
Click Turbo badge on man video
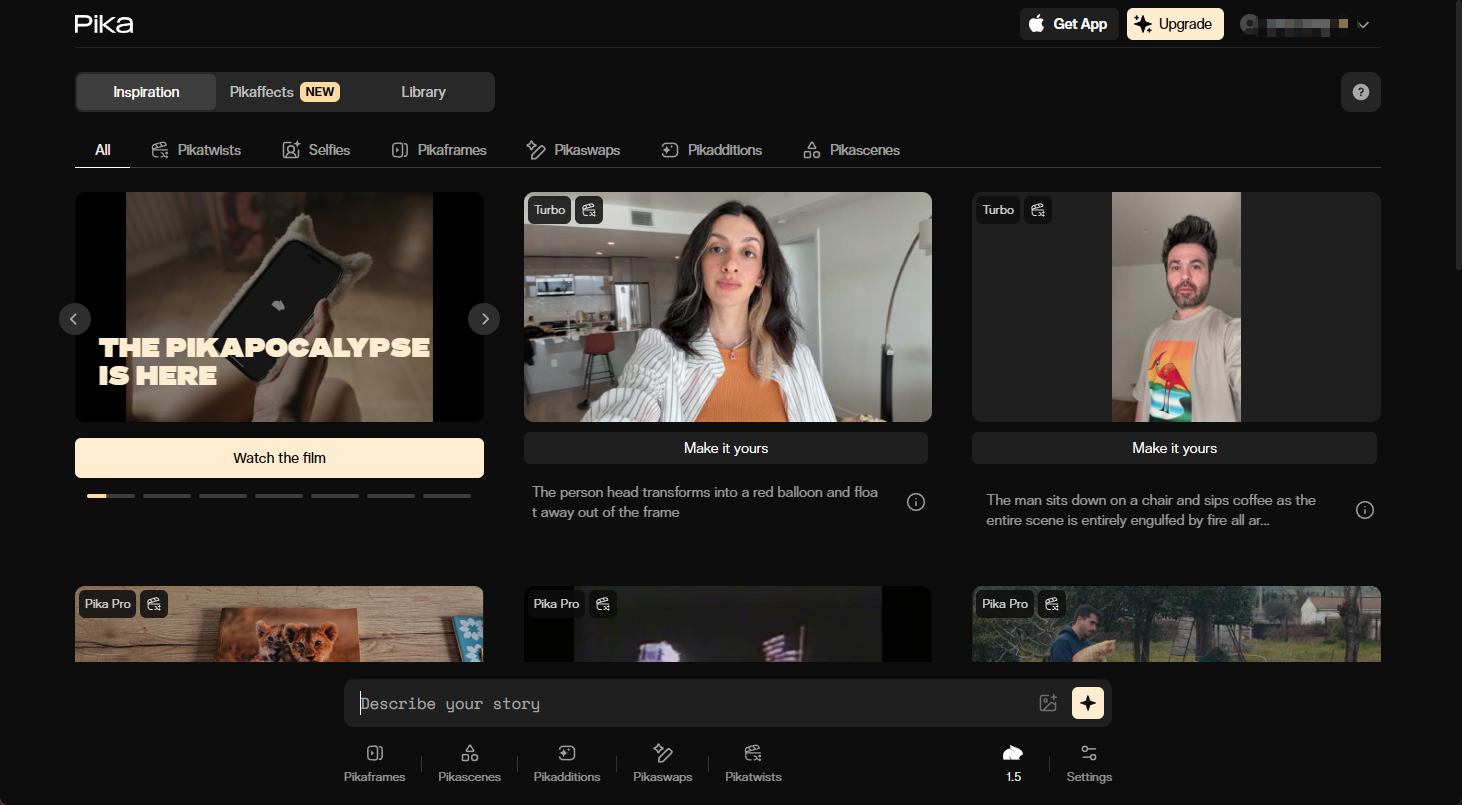[x=998, y=210]
